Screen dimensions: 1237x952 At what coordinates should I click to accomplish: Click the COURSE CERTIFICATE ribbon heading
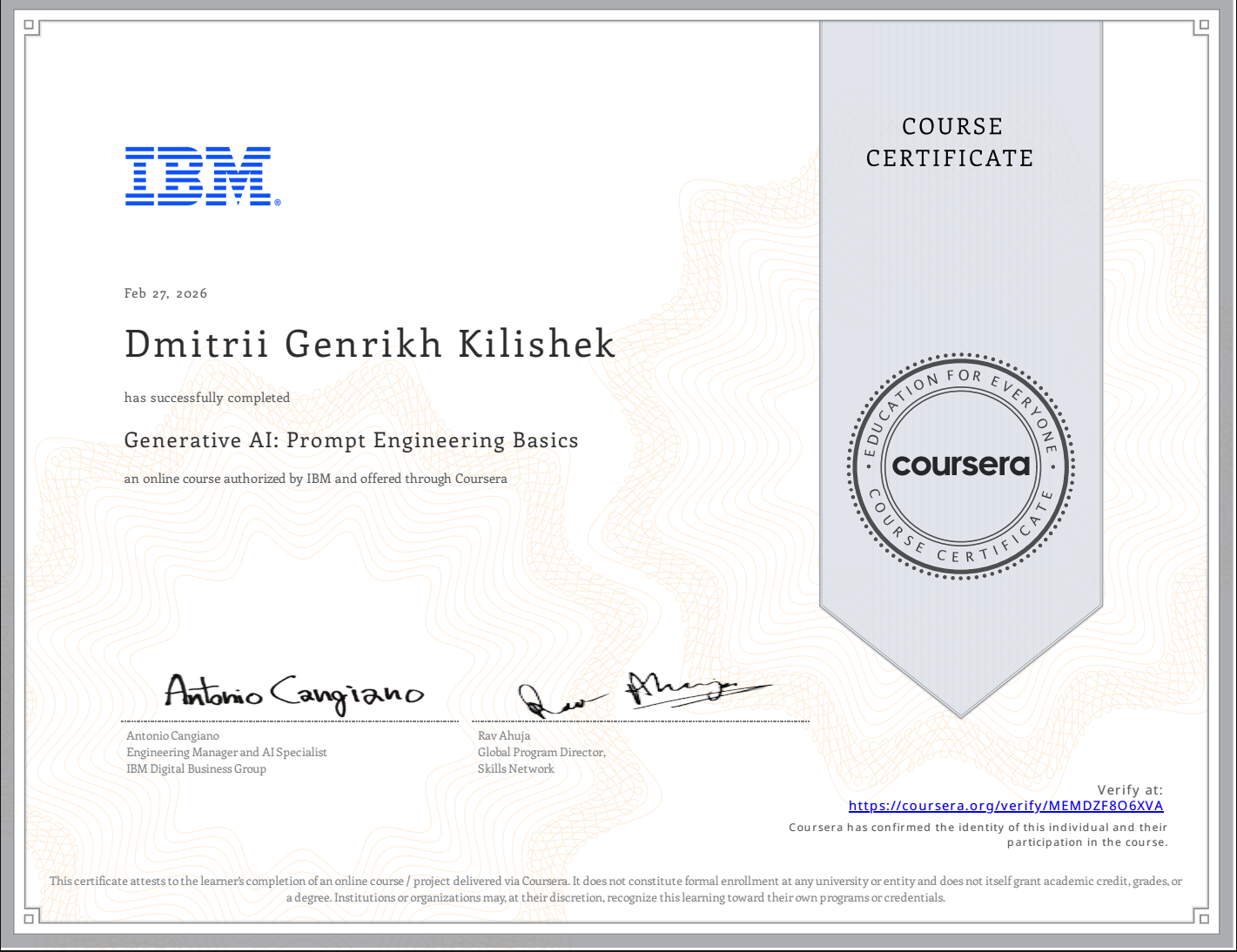click(951, 143)
